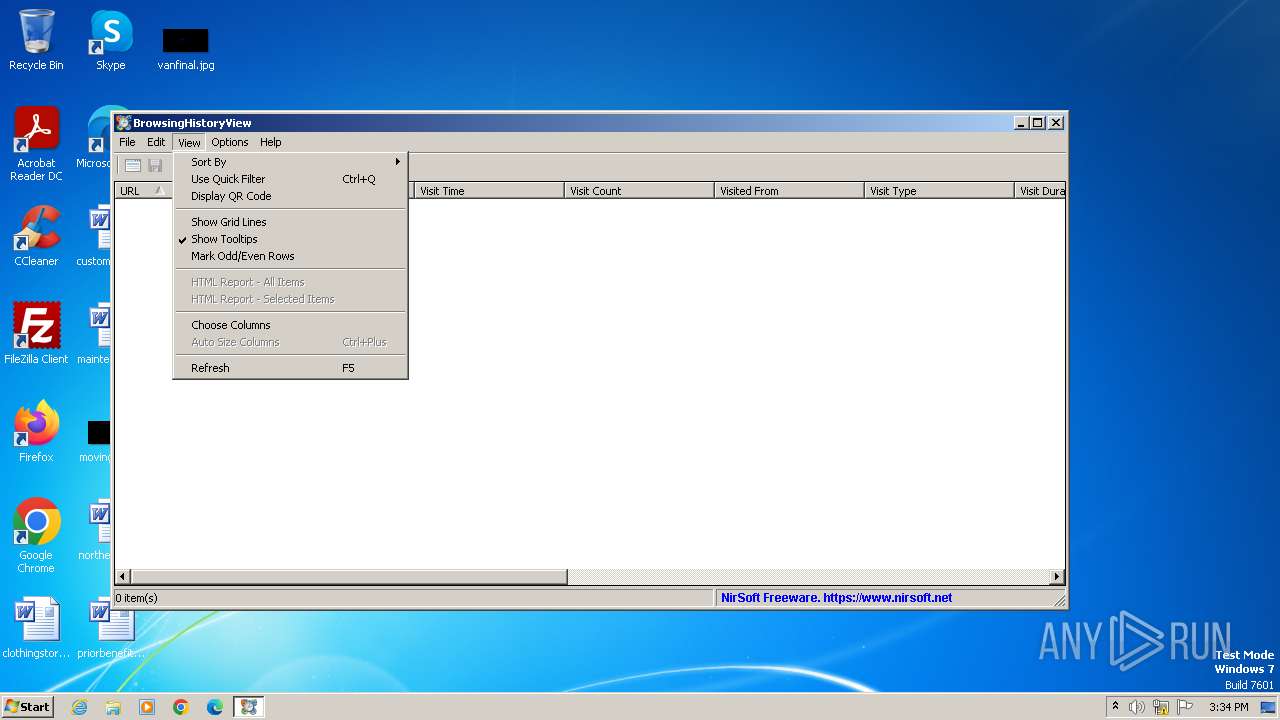Open the Options menu
1280x720 pixels.
pos(230,142)
